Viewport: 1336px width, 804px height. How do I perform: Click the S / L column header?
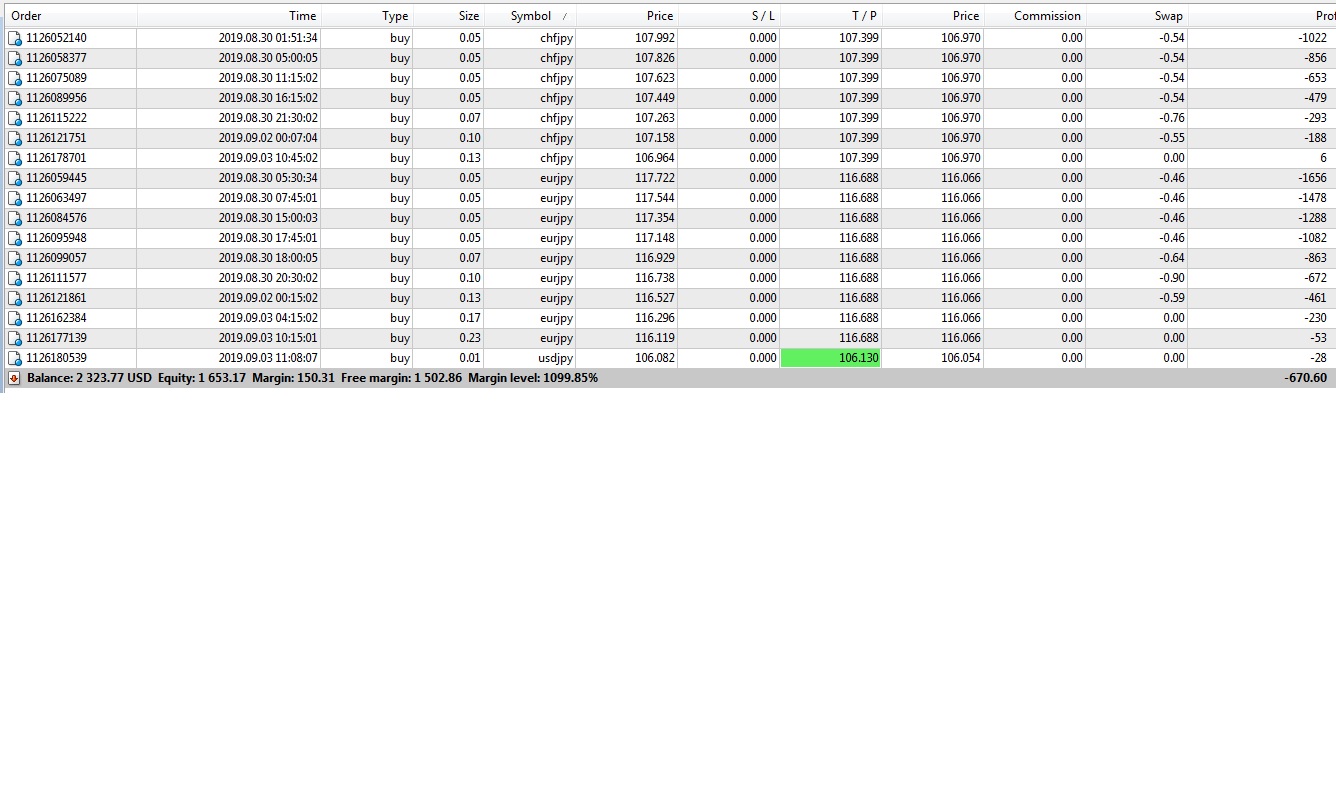(729, 16)
